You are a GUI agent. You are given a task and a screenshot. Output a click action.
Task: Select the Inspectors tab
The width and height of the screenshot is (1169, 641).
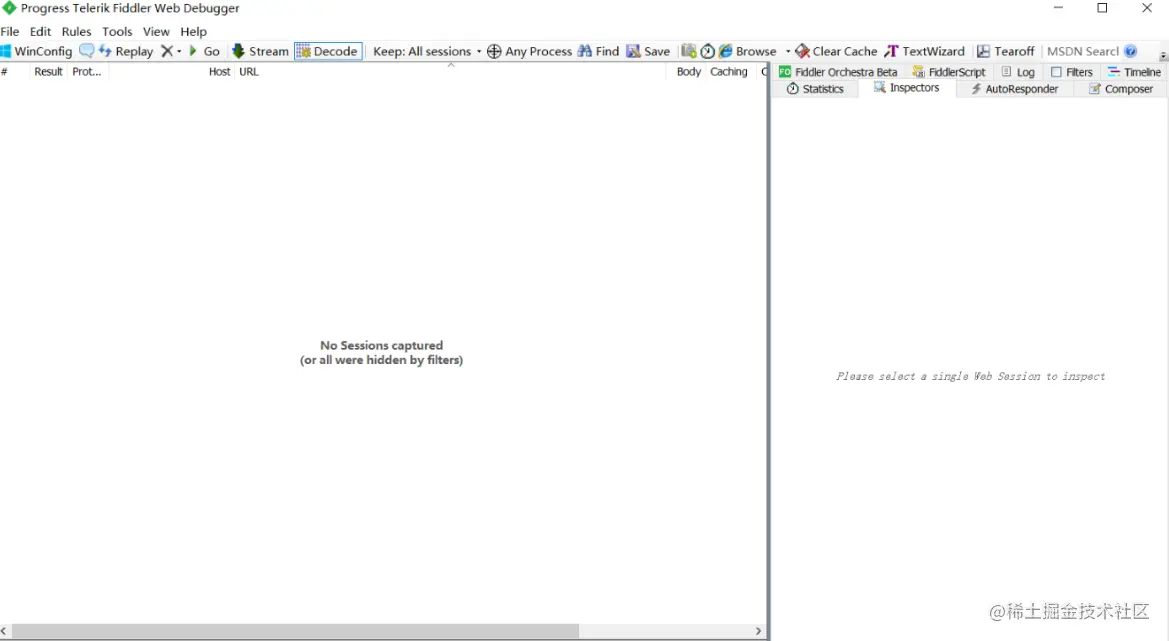coord(907,88)
